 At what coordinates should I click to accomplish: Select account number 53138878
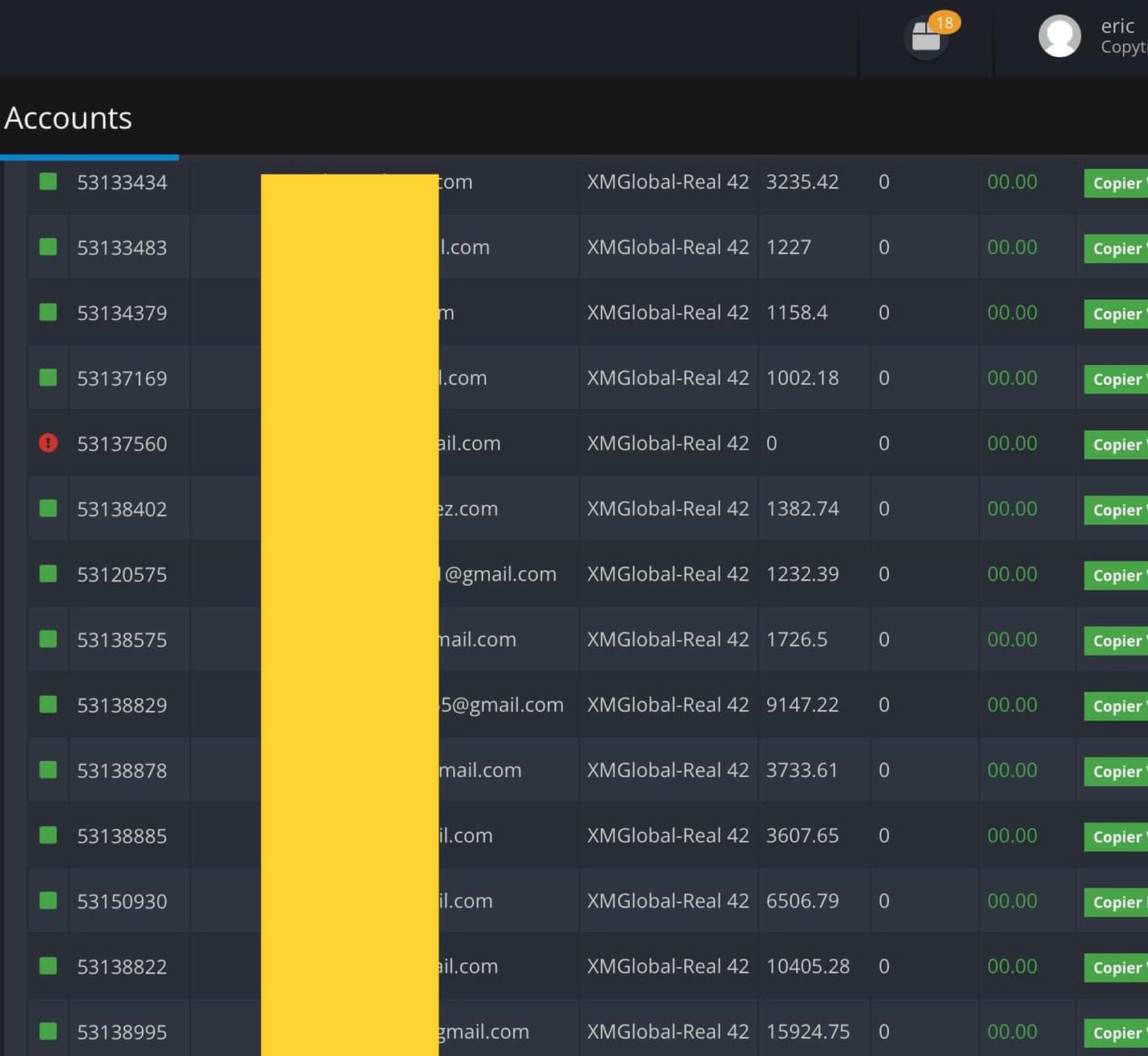pos(122,771)
